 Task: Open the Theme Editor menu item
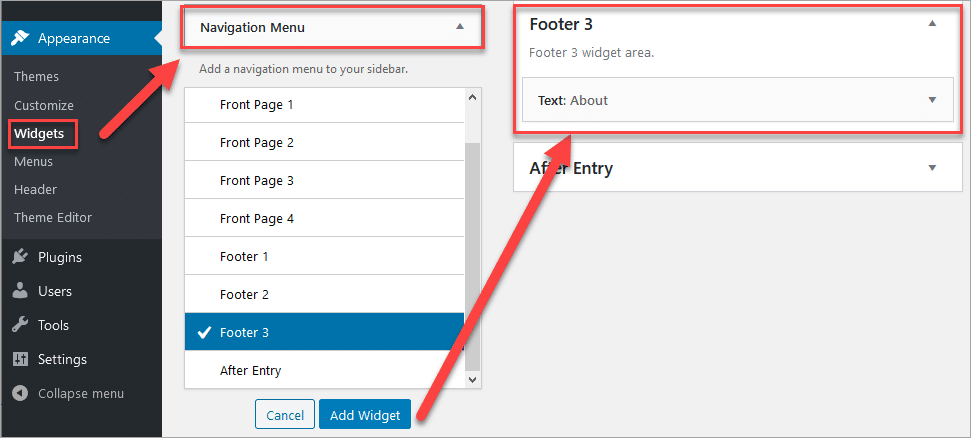click(53, 217)
